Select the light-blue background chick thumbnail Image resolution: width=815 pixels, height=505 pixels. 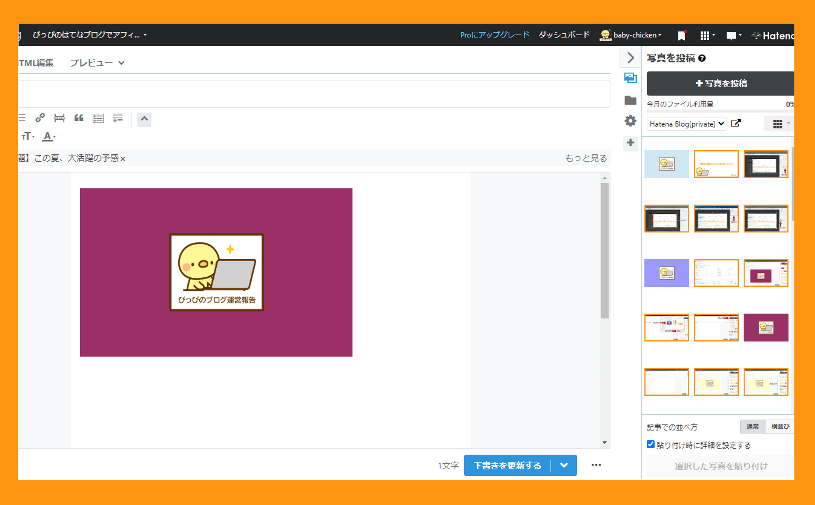tap(666, 164)
